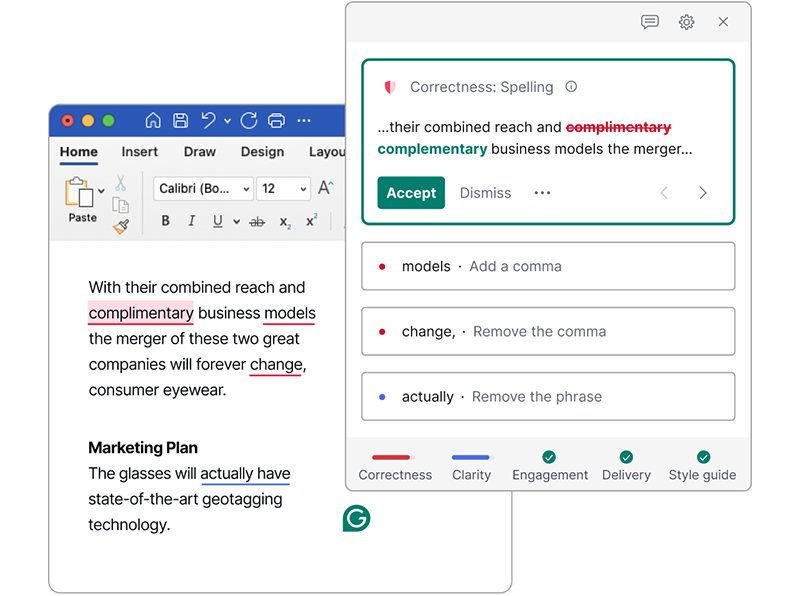
Task: Click the Save disk icon
Action: pos(180,120)
